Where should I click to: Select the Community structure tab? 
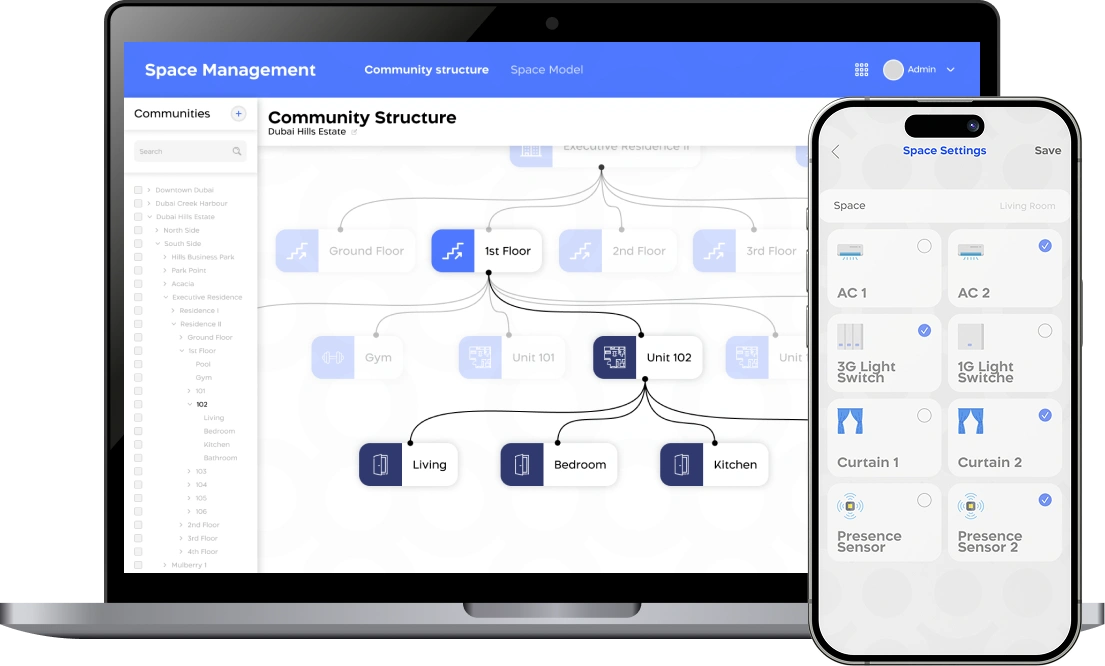pos(426,69)
